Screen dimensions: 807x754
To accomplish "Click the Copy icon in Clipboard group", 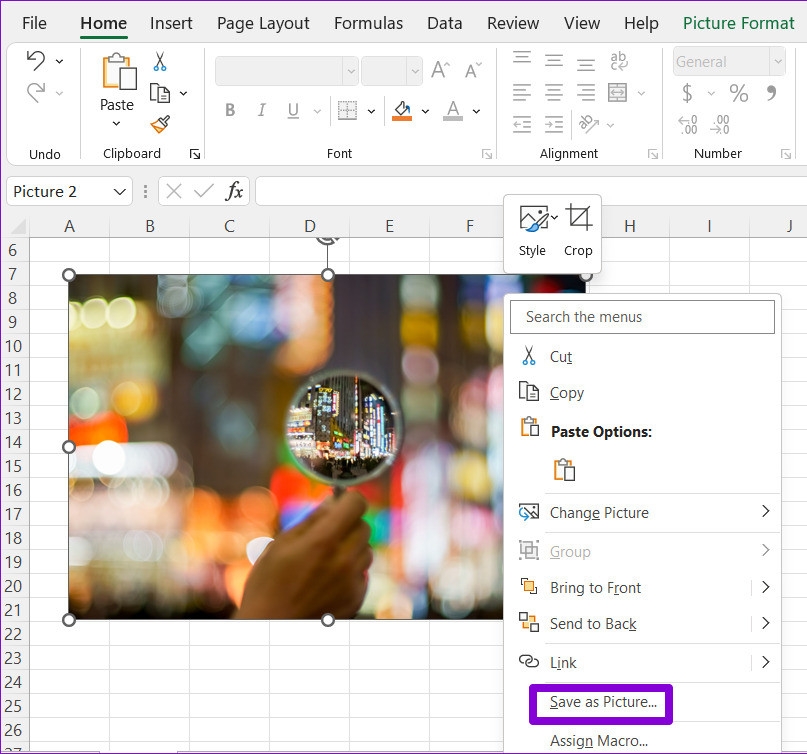I will pos(160,93).
